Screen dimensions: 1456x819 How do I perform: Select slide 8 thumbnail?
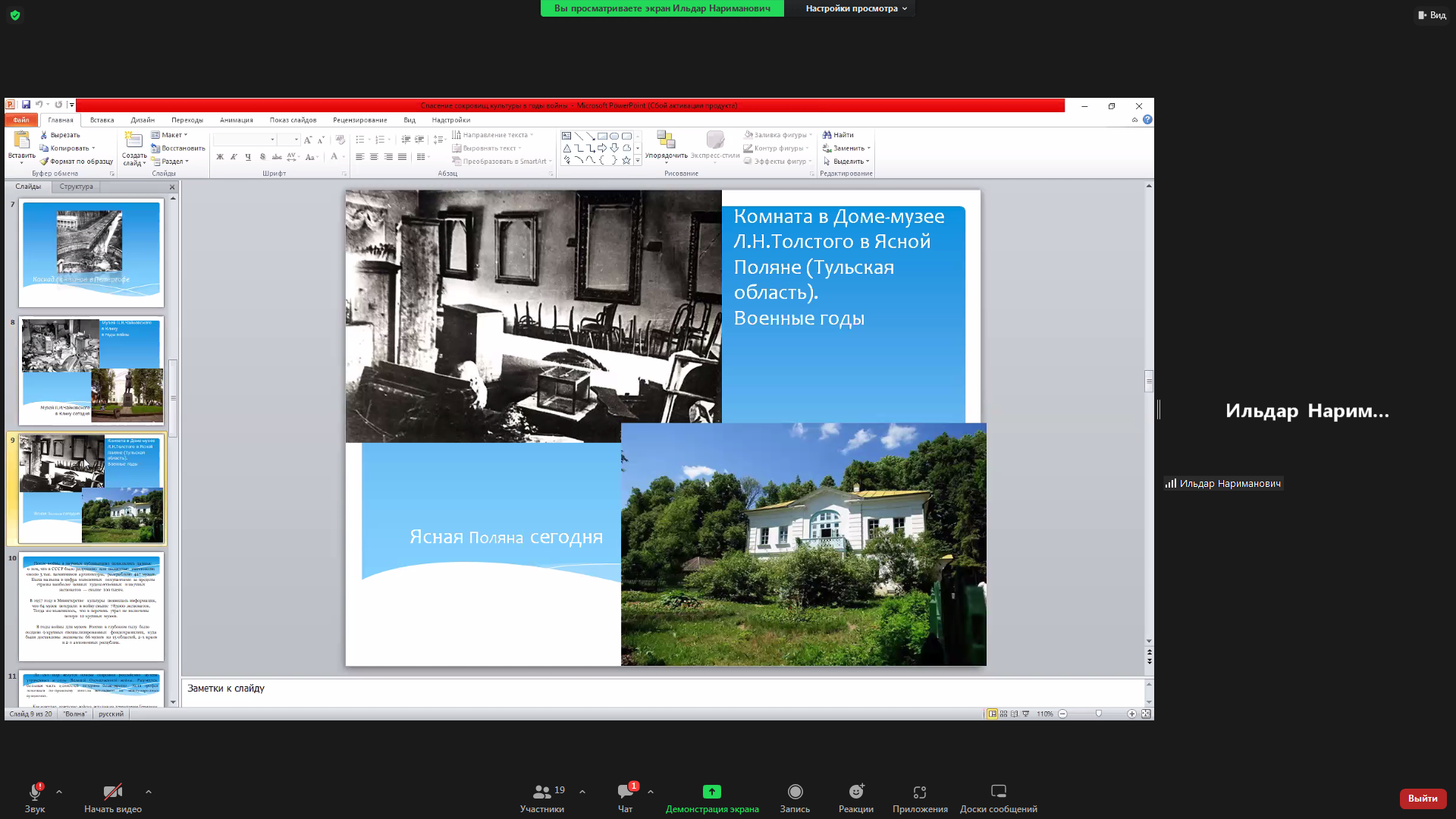(91, 370)
